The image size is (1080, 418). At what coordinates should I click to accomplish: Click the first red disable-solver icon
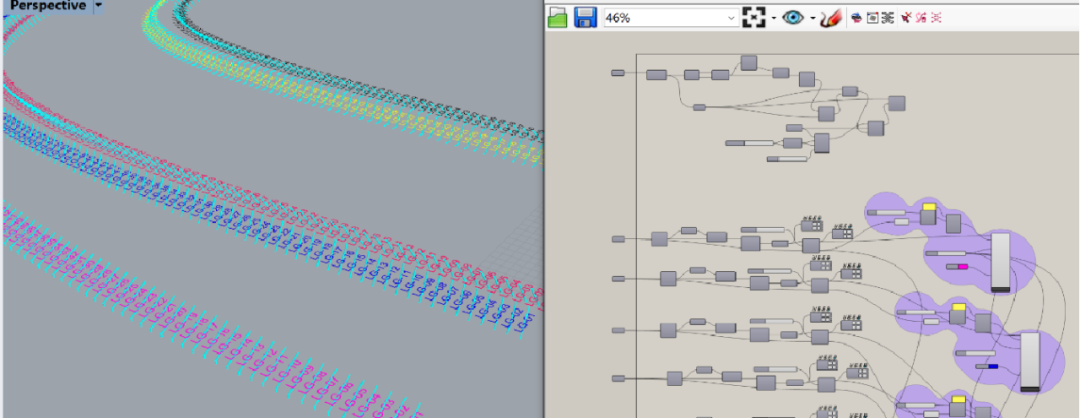click(x=905, y=18)
